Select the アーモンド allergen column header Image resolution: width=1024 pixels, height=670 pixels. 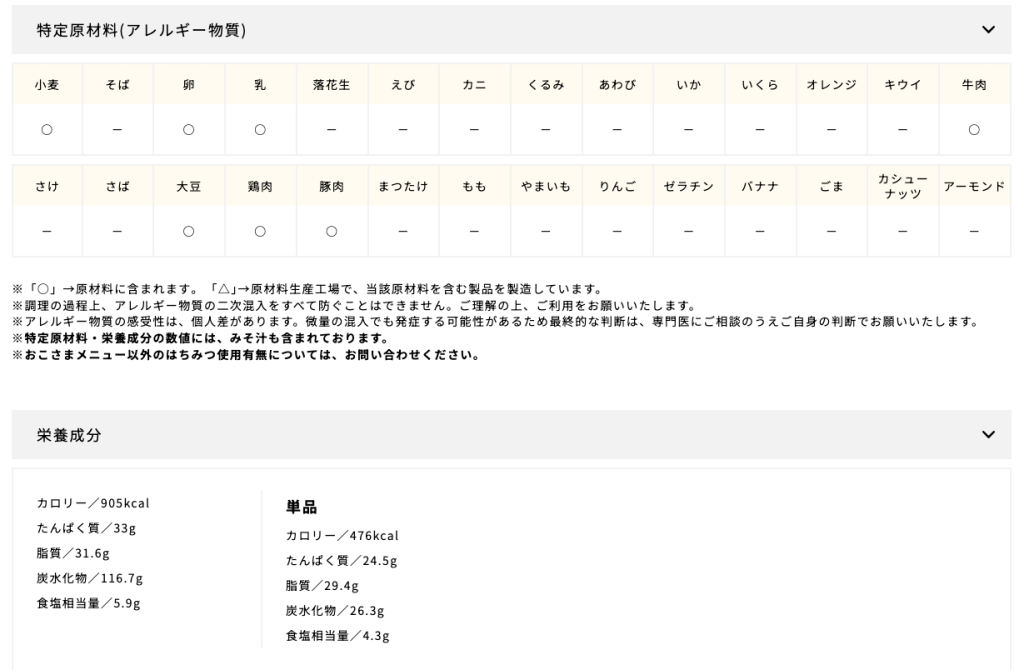pyautogui.click(x=974, y=186)
